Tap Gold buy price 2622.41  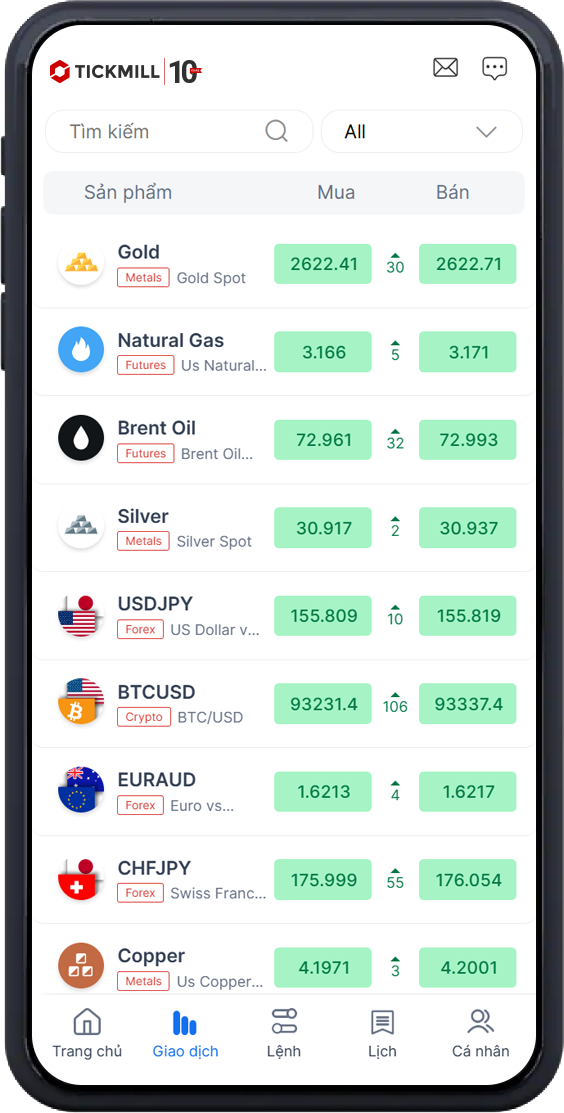pos(323,264)
